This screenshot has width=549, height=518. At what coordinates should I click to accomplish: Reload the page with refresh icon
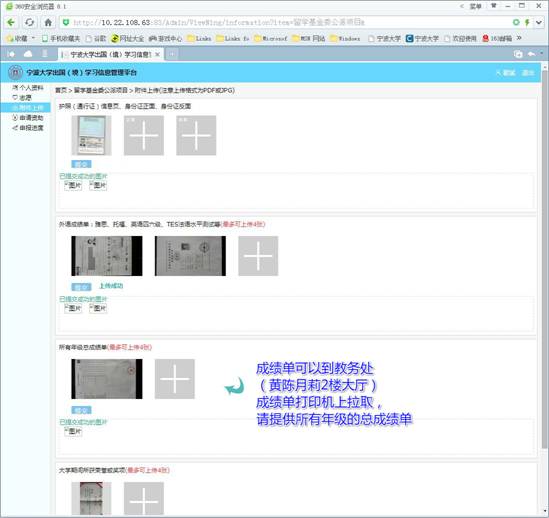(30, 22)
